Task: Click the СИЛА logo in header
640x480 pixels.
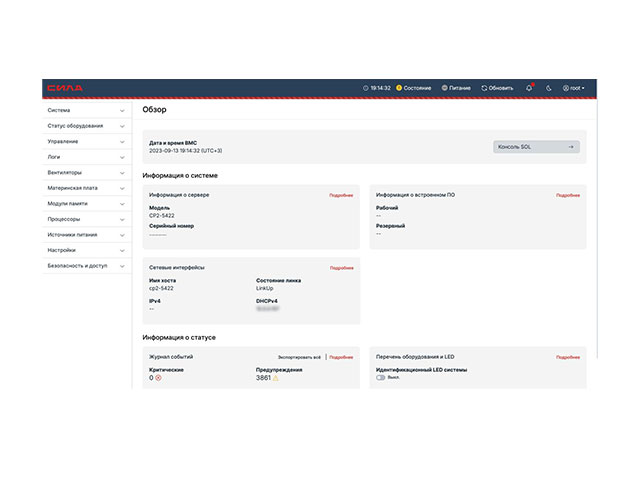Action: (x=64, y=88)
